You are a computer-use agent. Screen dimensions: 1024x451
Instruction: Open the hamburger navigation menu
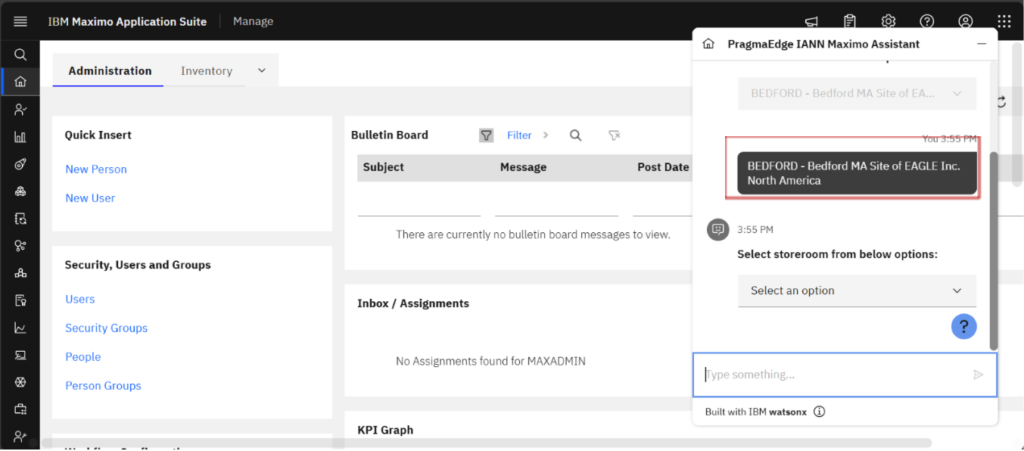[x=20, y=22]
